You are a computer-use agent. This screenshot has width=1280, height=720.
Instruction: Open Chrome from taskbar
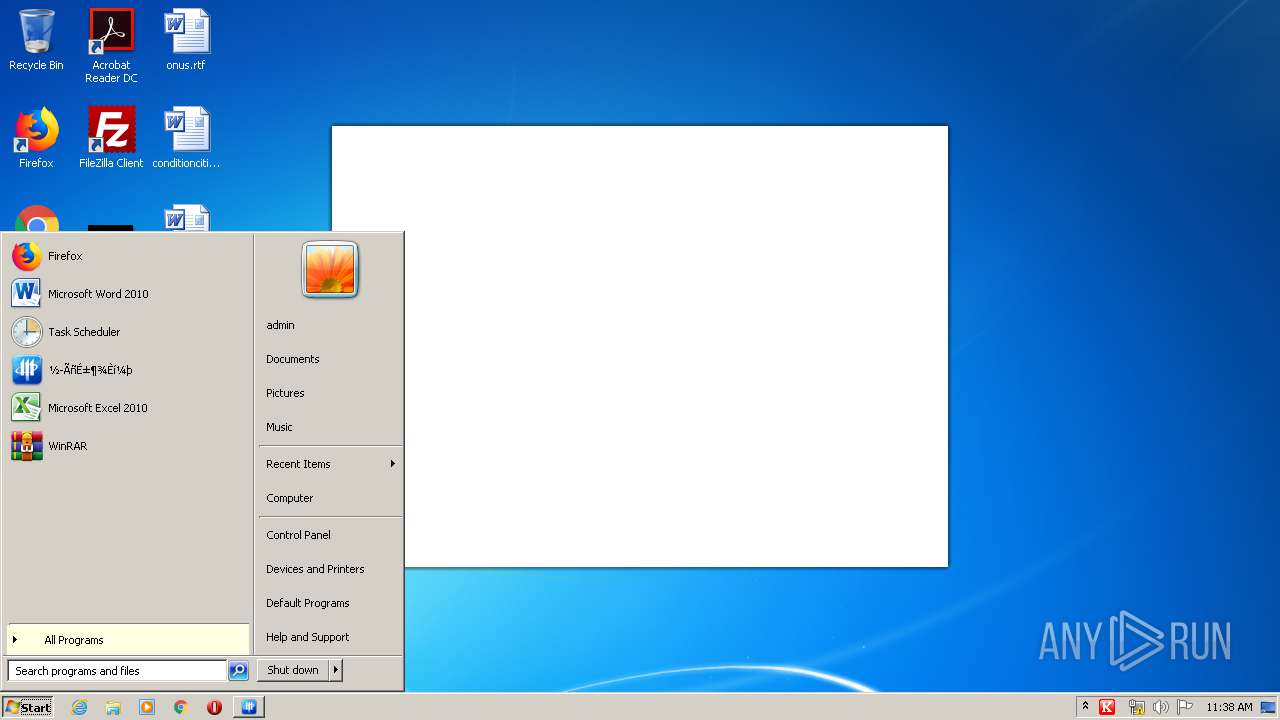pyautogui.click(x=180, y=707)
